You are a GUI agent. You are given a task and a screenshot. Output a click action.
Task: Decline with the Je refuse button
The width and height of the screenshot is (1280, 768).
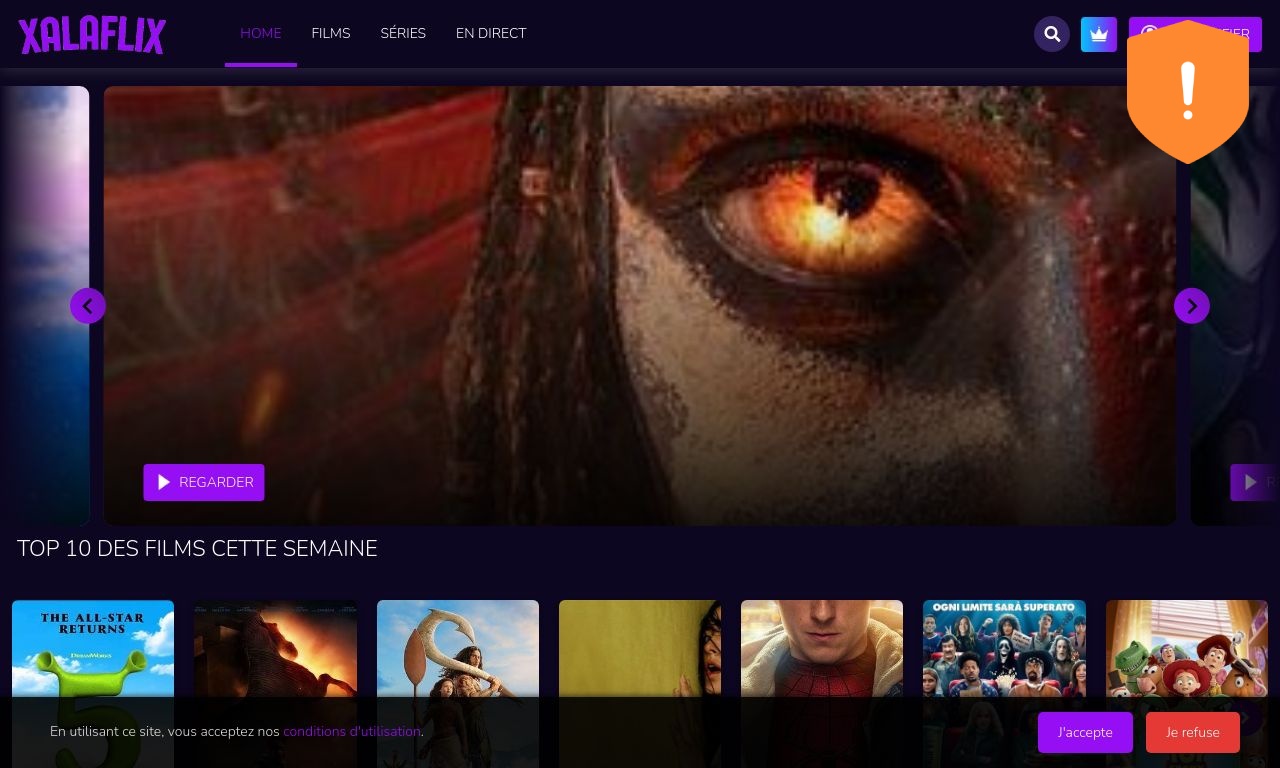(x=1193, y=732)
